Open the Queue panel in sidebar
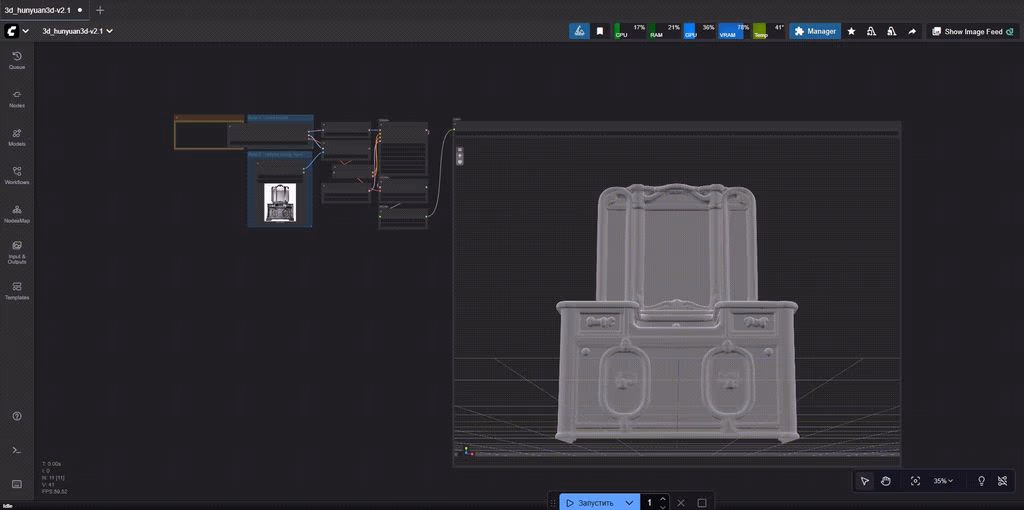 point(17,60)
